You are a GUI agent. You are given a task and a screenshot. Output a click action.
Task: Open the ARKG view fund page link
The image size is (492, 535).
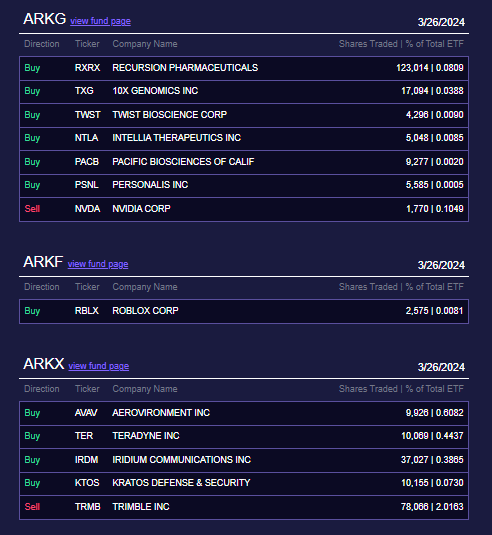pyautogui.click(x=100, y=21)
